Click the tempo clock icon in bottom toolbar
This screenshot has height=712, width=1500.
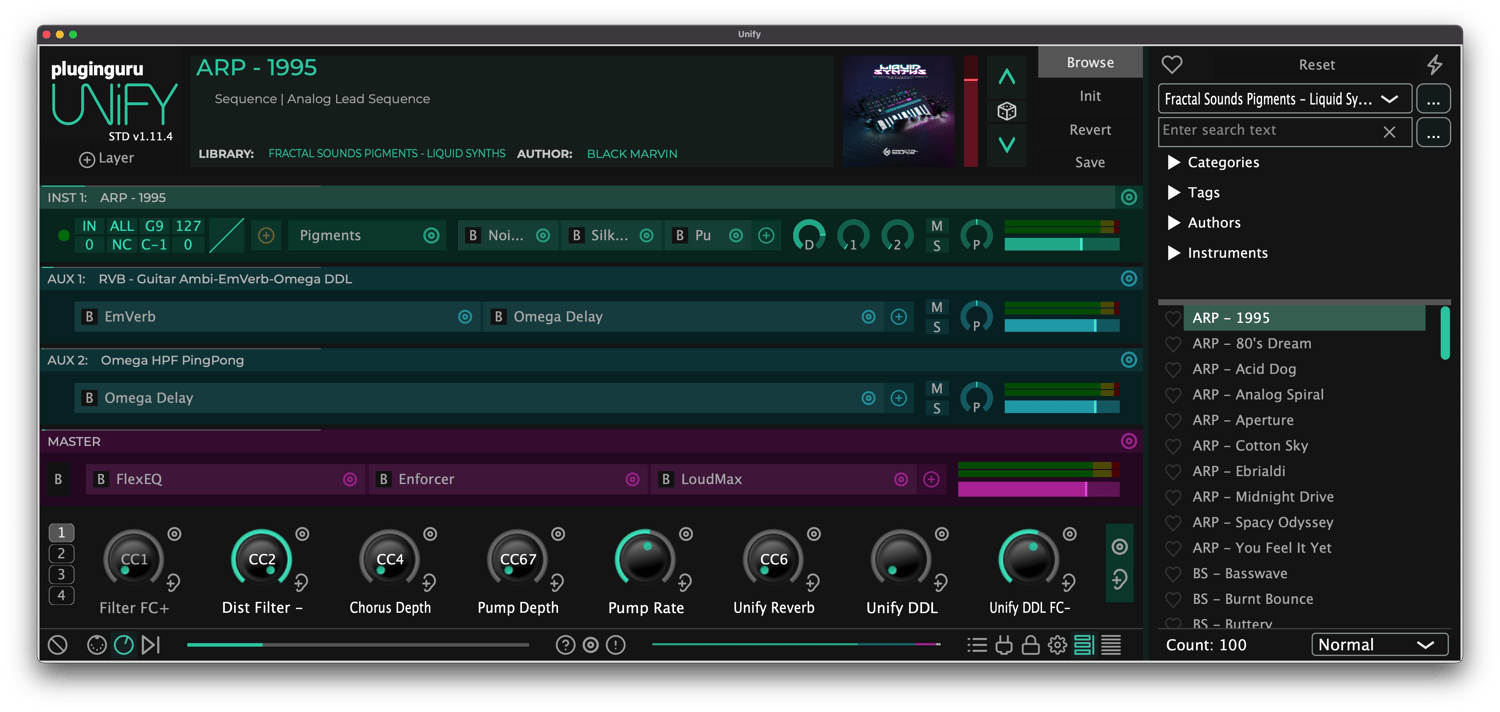point(123,645)
